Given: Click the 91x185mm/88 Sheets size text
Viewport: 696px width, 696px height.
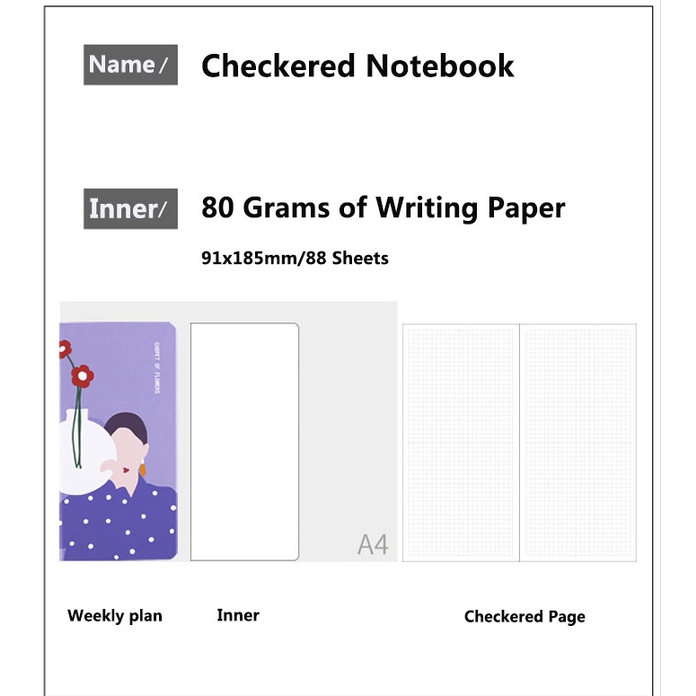Looking at the screenshot, I should tap(295, 258).
